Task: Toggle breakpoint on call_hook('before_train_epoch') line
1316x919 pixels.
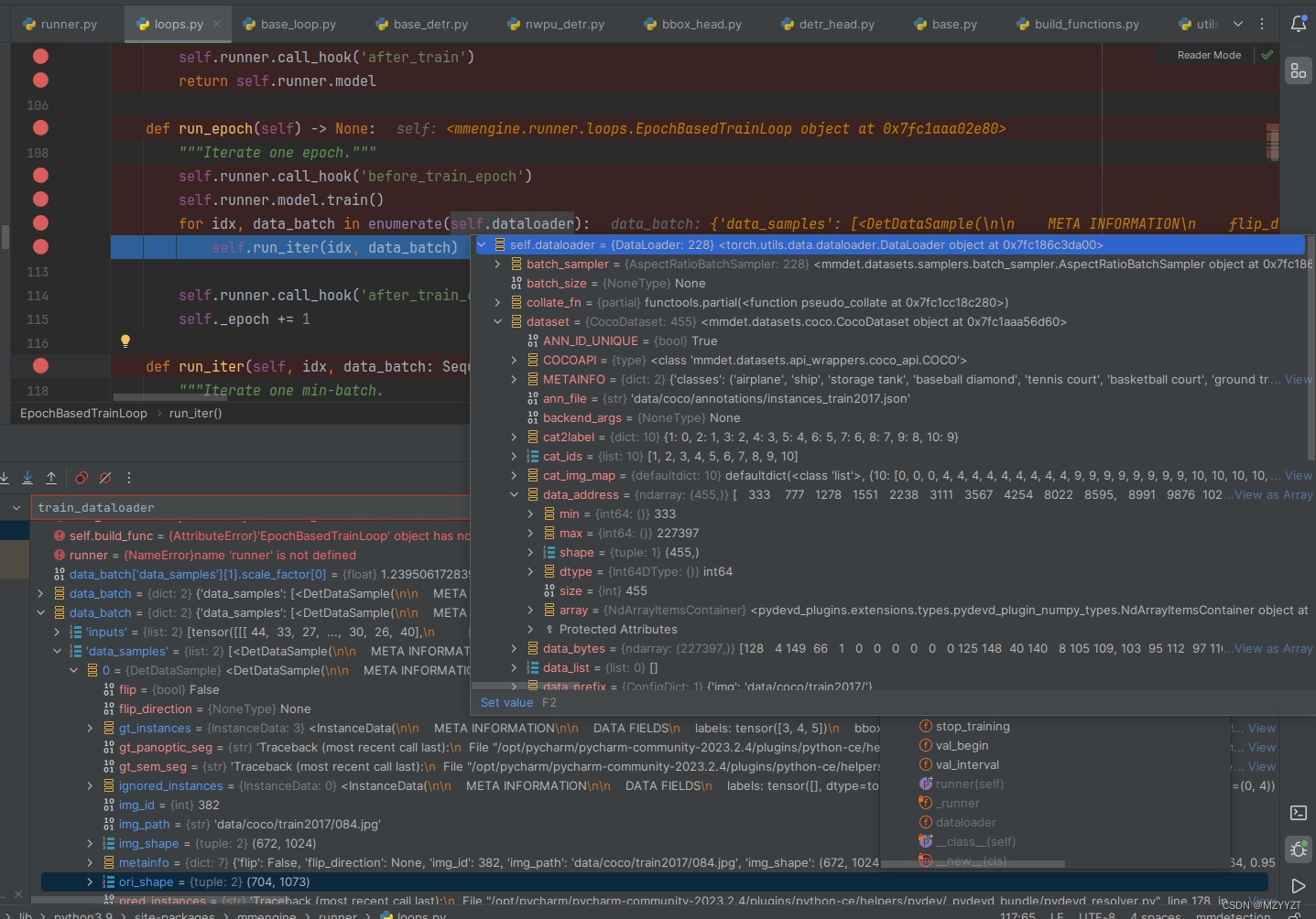Action: coord(40,176)
